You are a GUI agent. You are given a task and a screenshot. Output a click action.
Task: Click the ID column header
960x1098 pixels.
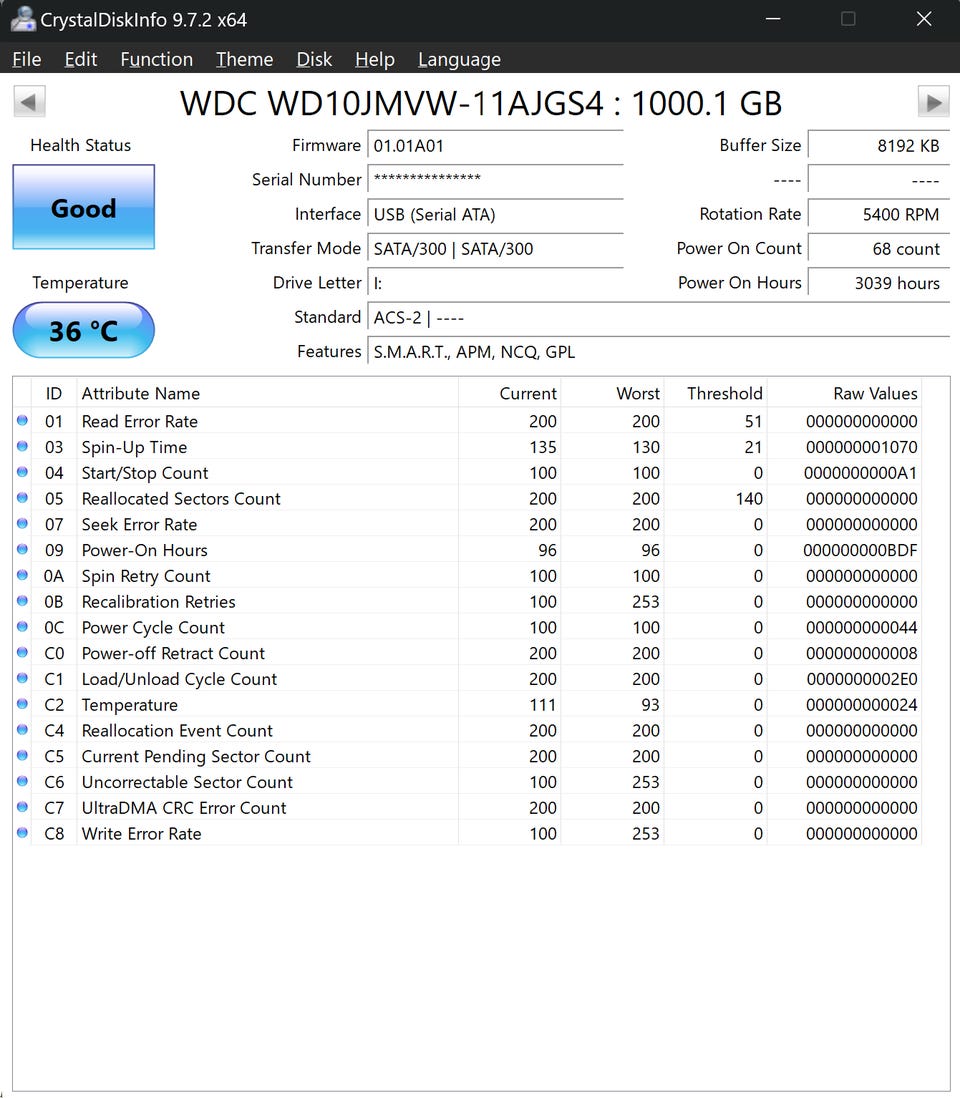click(54, 394)
